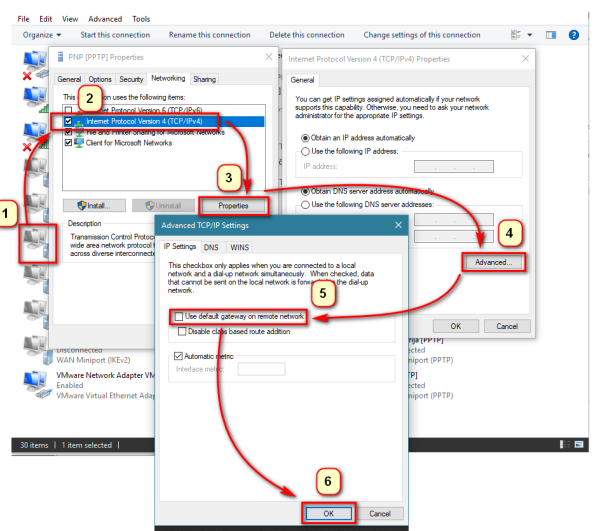Switch to the DNS tab

(211, 246)
